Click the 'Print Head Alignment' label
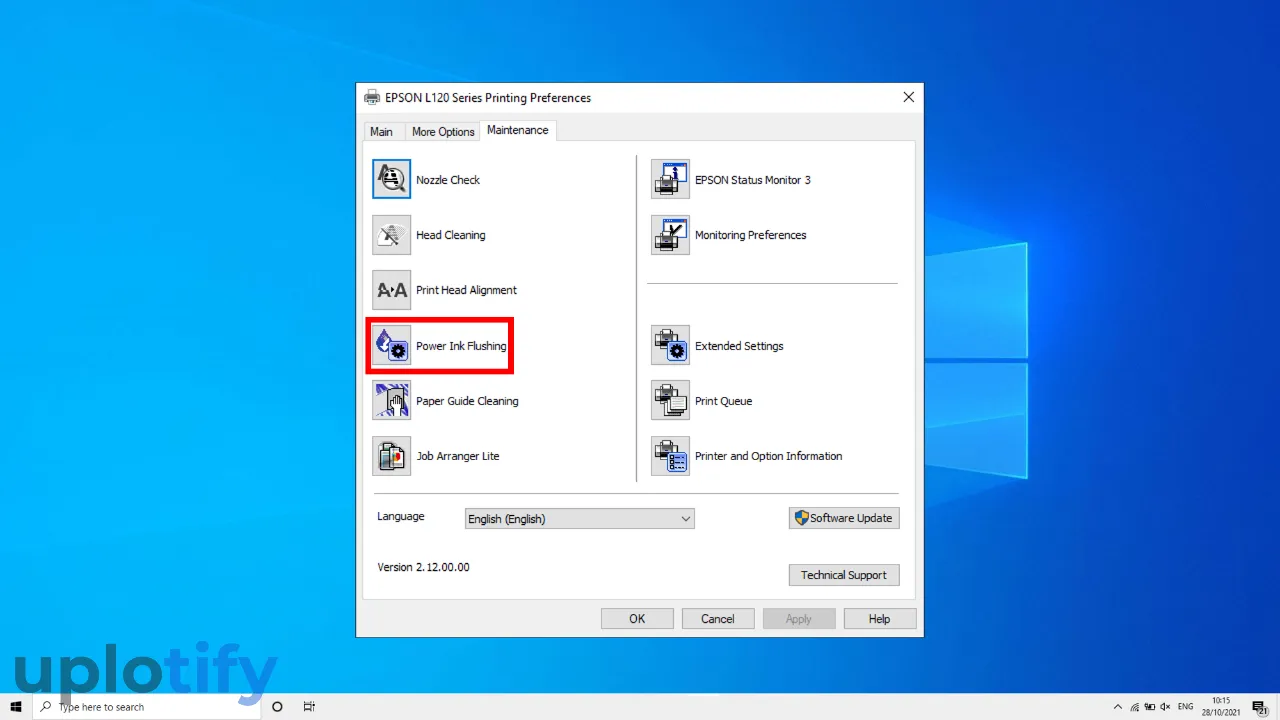 [x=467, y=290]
